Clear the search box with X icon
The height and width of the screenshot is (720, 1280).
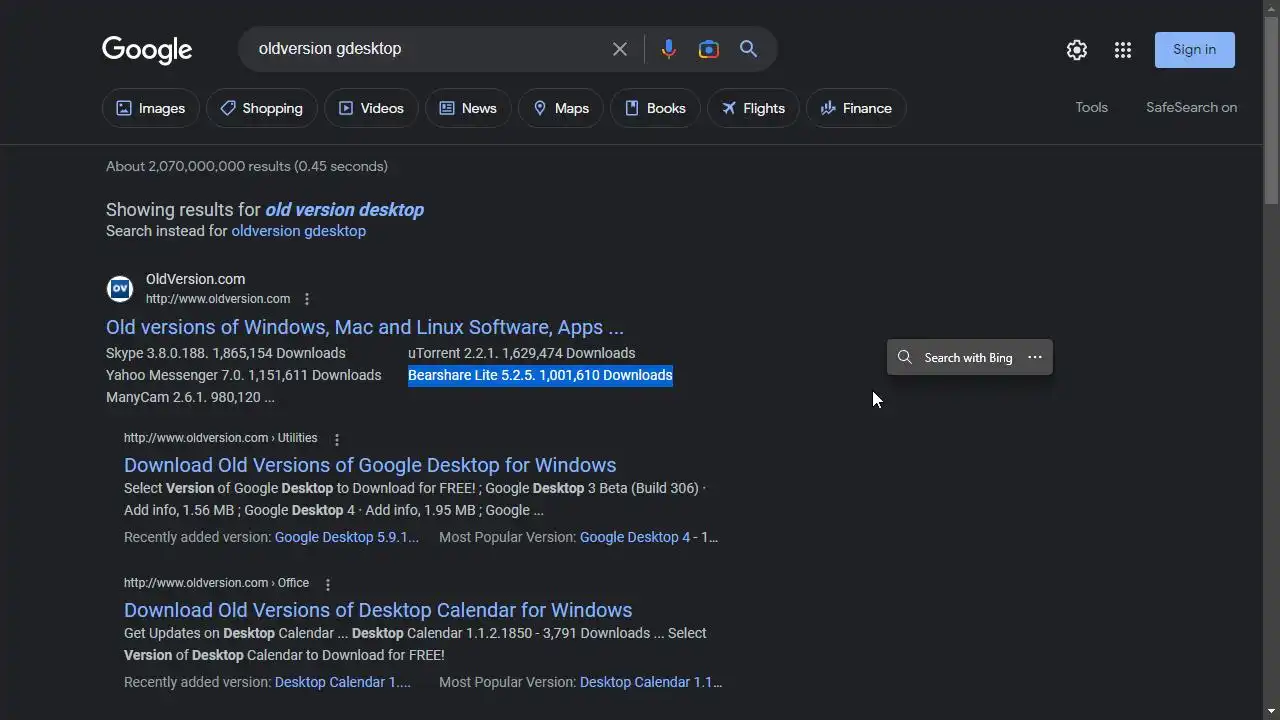[x=620, y=49]
